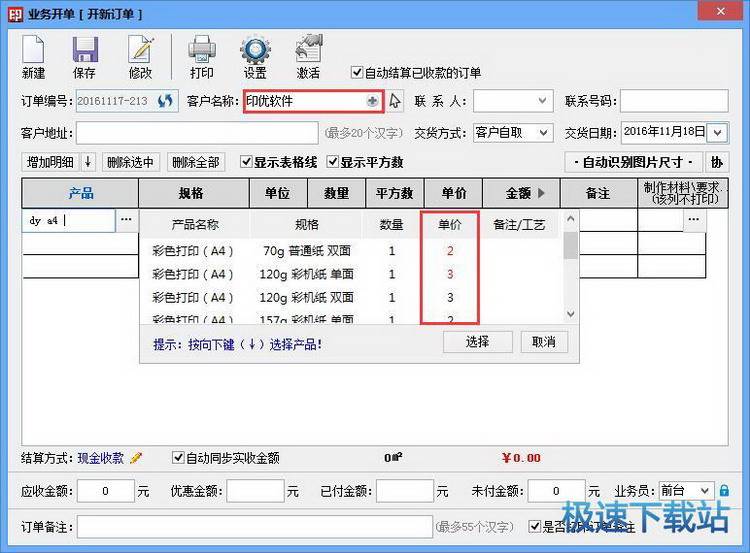
Task: Click the 选择 button in product popup
Action: (x=478, y=342)
